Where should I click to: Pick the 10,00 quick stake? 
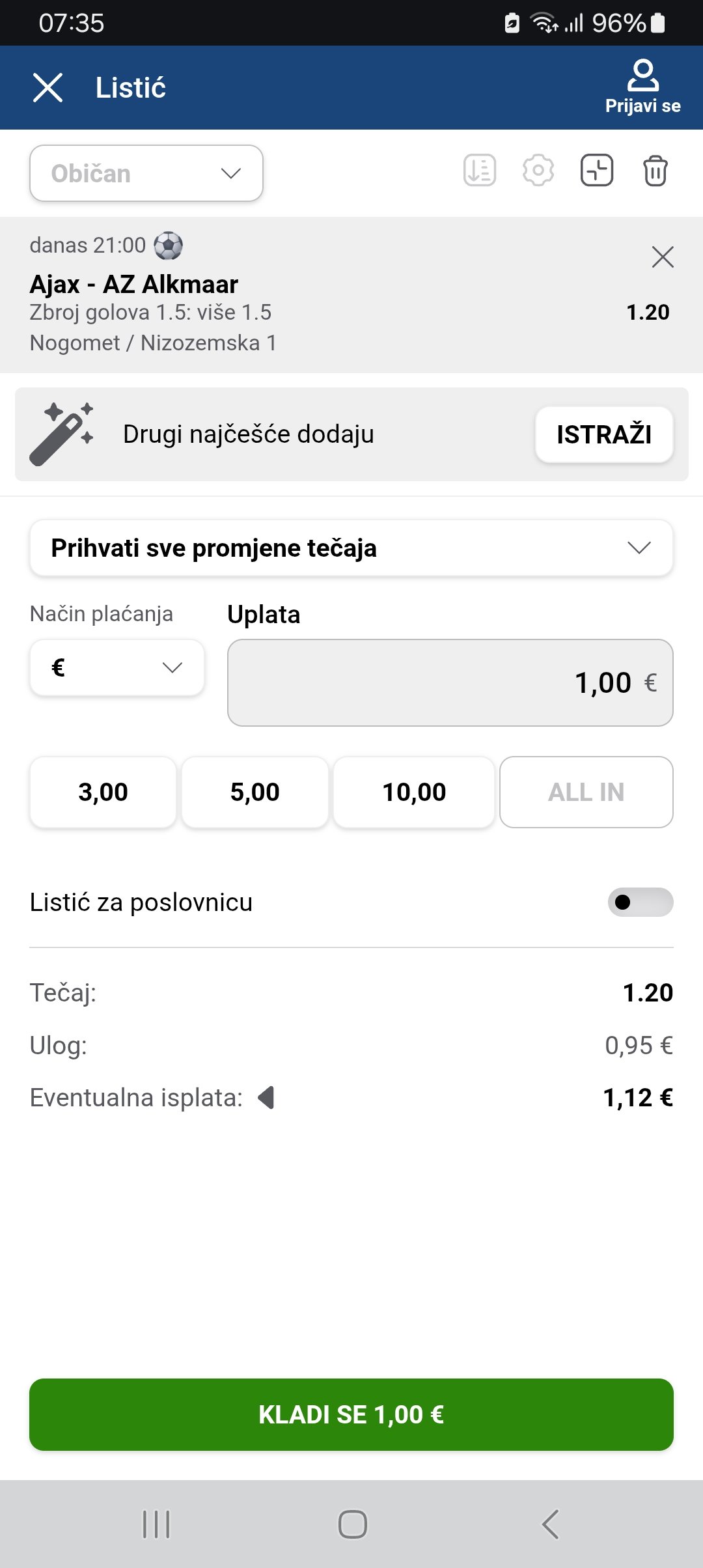(414, 792)
